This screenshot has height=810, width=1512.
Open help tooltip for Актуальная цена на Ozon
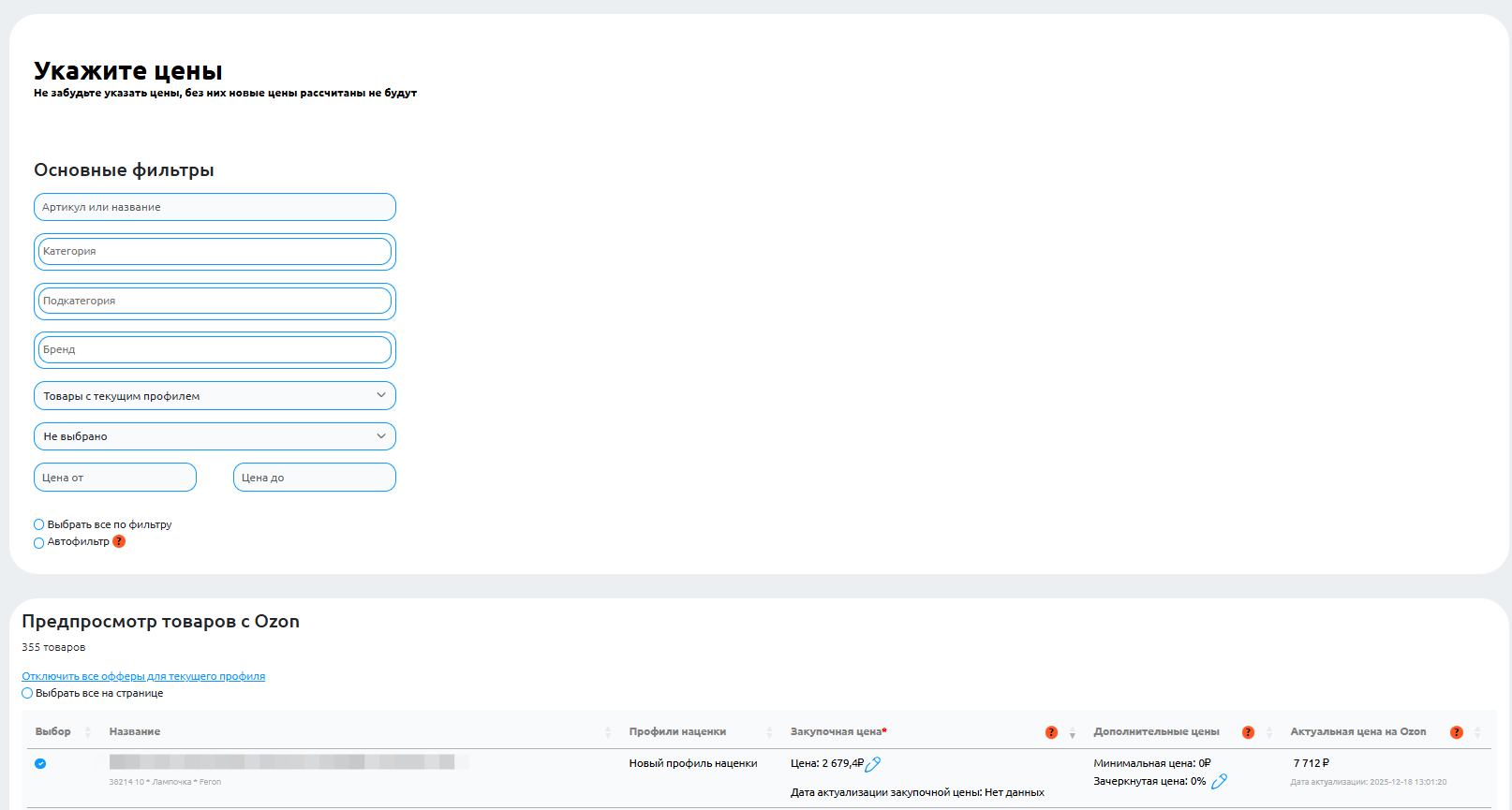coord(1456,732)
